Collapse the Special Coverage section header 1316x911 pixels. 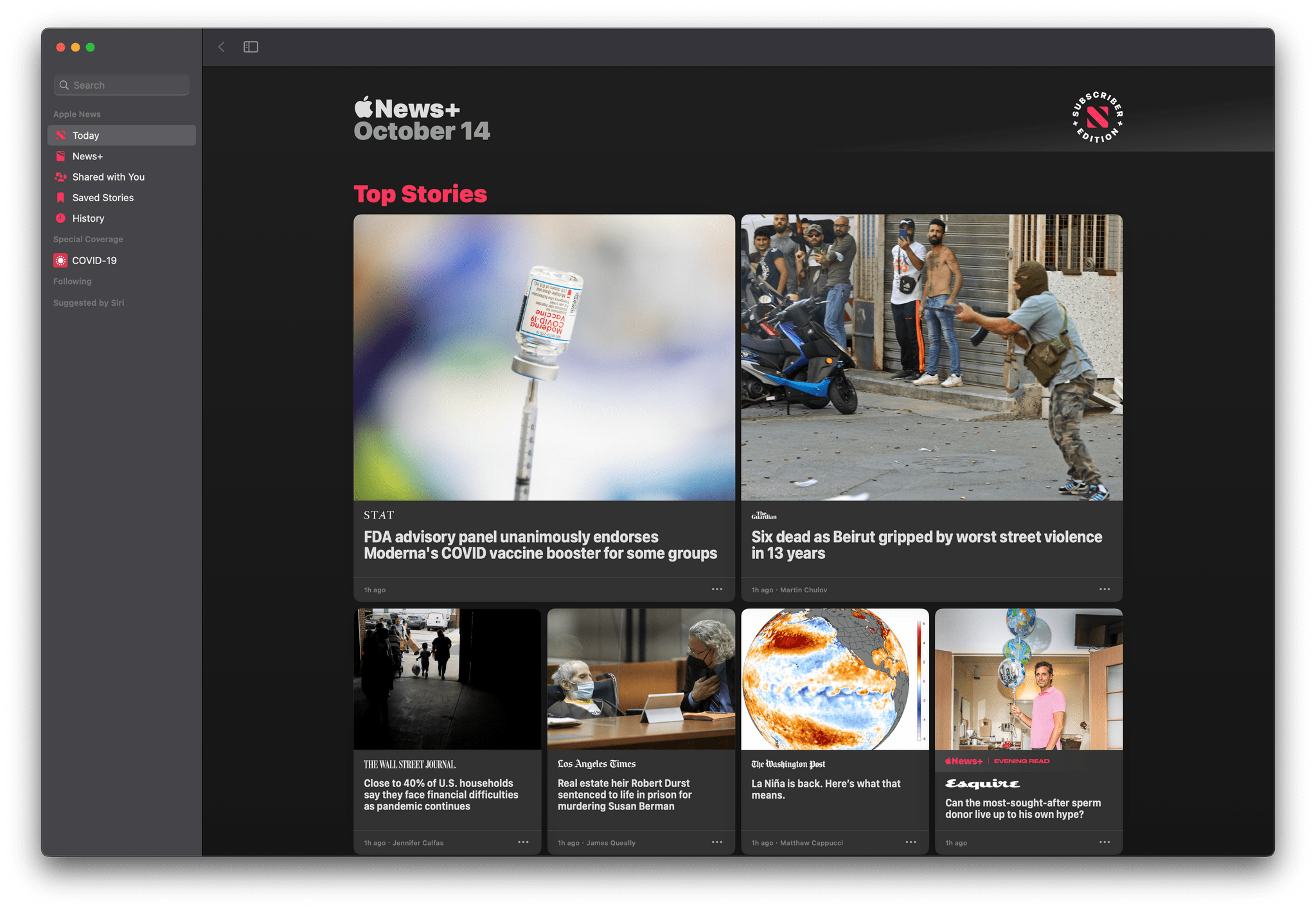(x=88, y=239)
